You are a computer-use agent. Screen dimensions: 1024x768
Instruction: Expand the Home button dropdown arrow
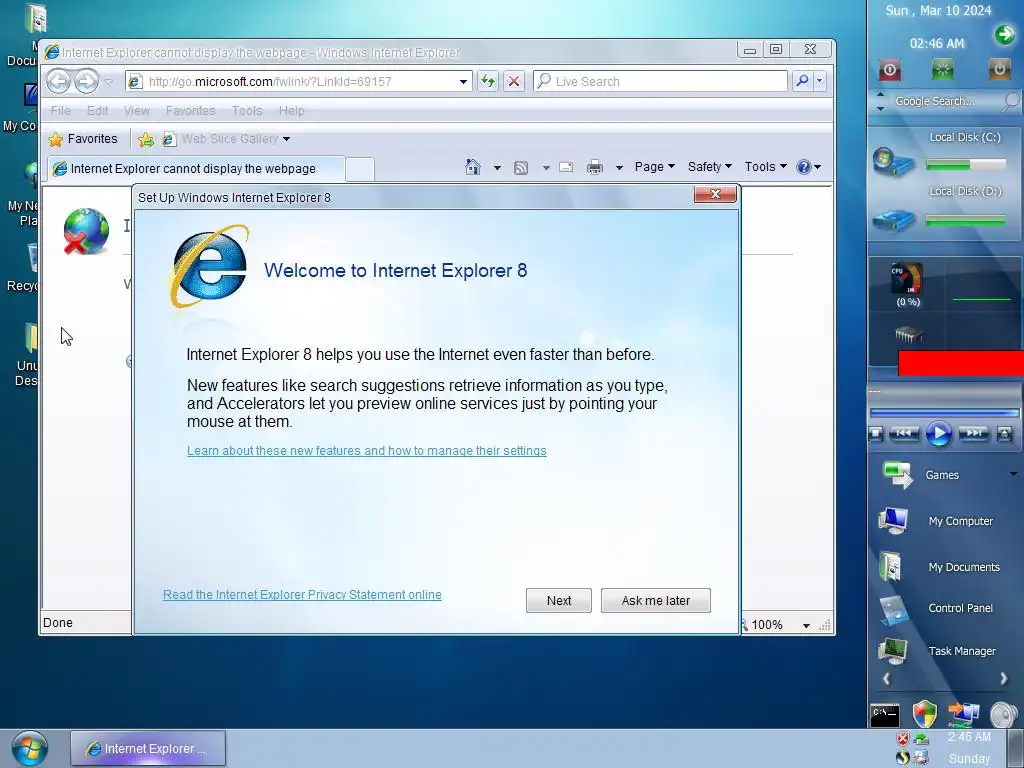[497, 168]
